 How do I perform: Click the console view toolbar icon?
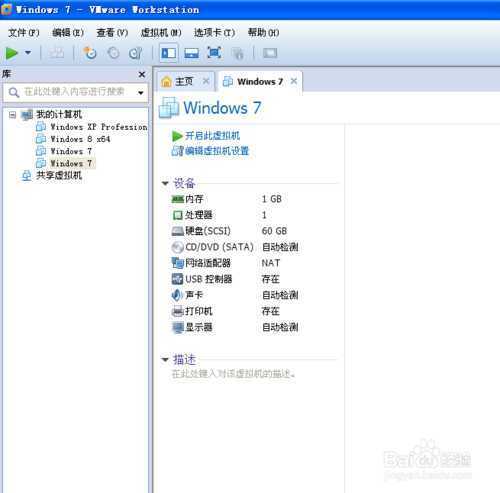(270, 53)
